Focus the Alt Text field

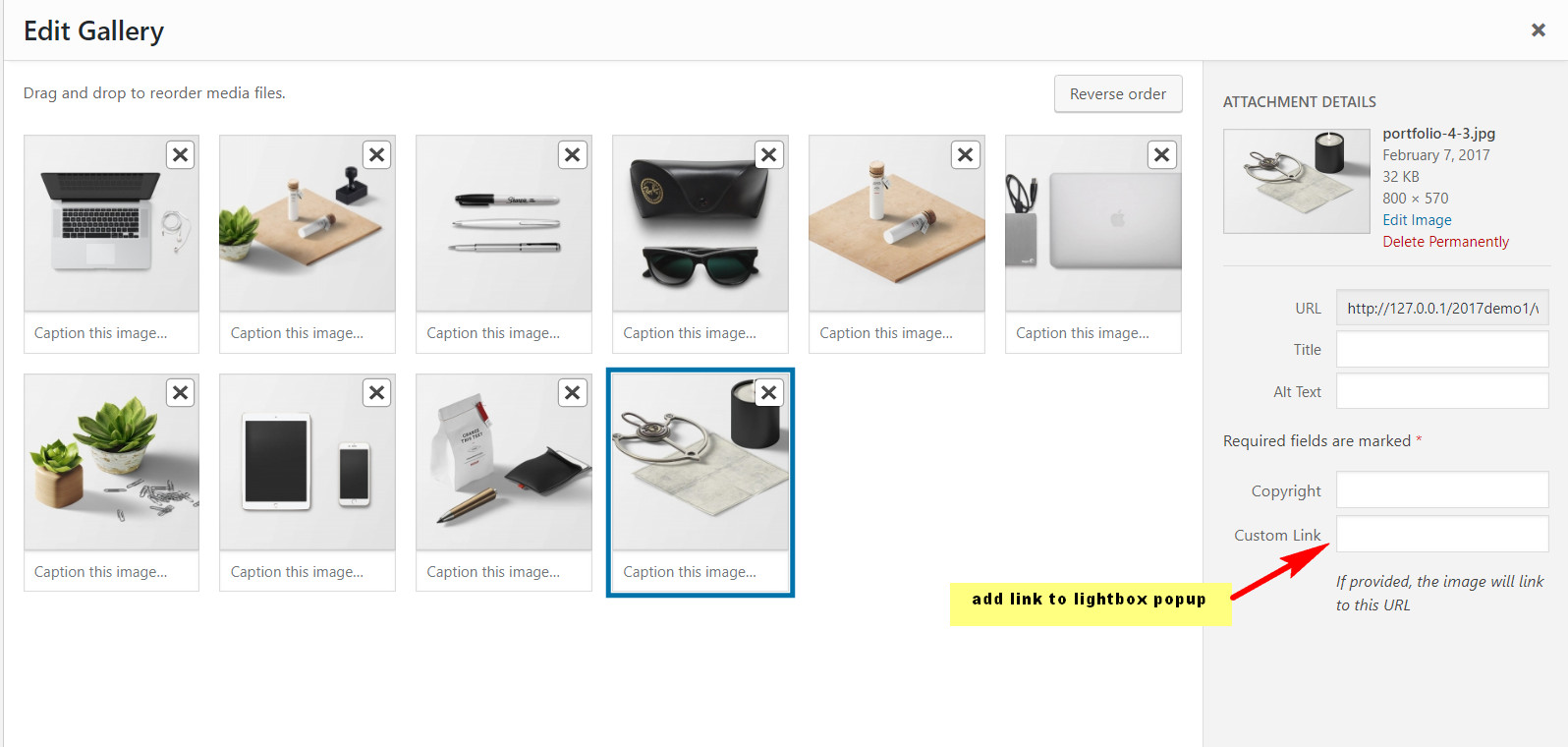tap(1442, 391)
